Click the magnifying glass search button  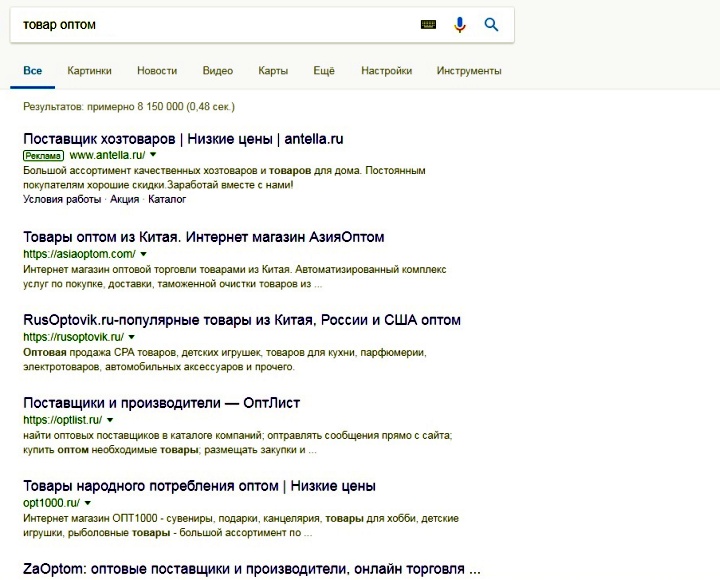point(491,25)
